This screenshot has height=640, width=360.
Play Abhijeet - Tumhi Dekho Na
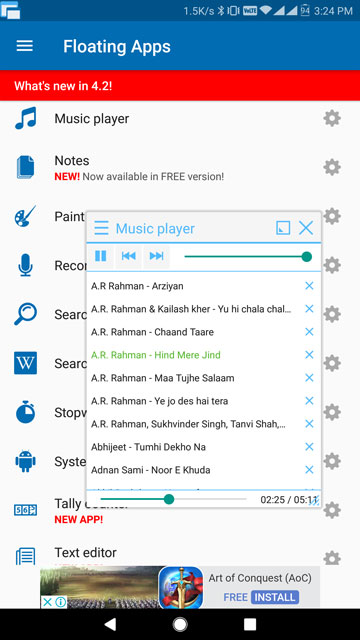[148, 447]
